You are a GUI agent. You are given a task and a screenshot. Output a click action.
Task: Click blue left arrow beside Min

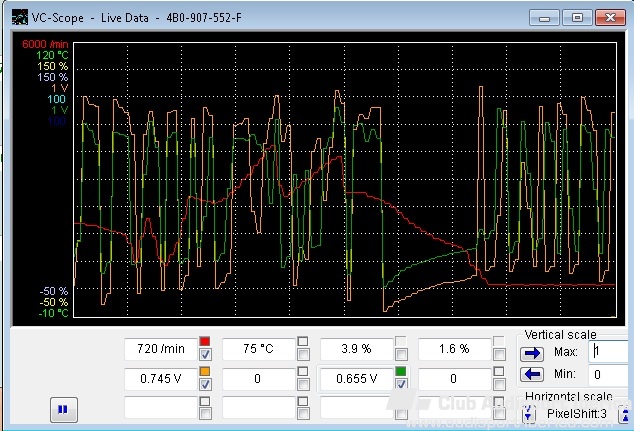click(532, 374)
